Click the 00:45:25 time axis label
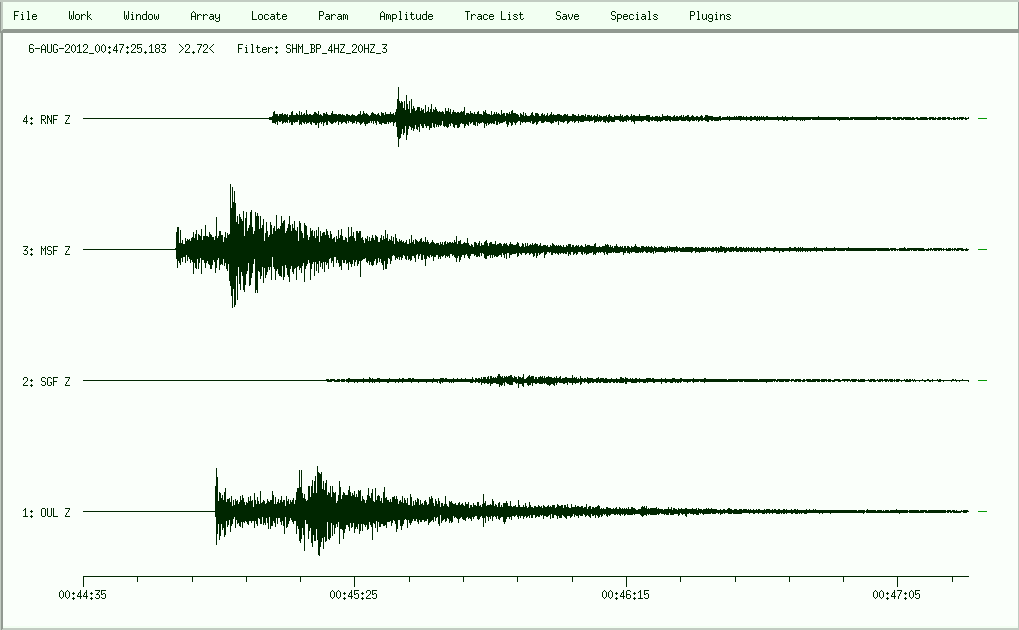The image size is (1019, 630). [x=354, y=594]
